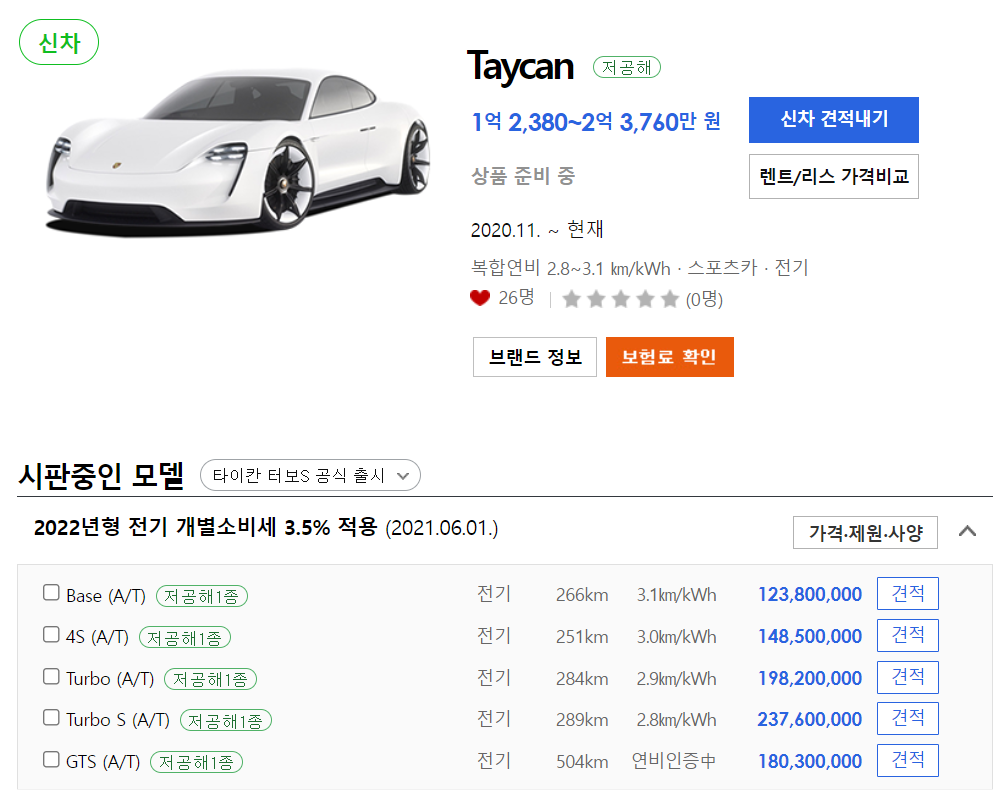
Task: Request 견적 for 198,200,000 Turbo model
Action: [908, 677]
